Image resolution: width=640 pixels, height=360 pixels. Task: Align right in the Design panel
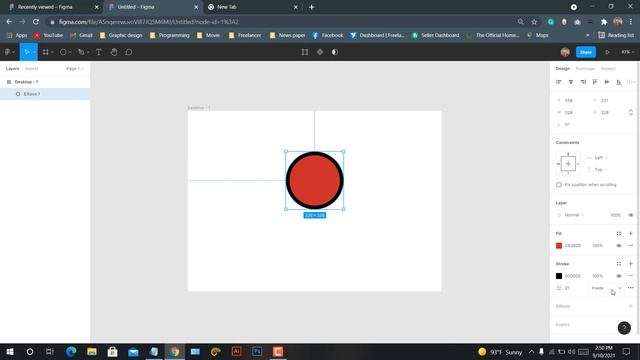point(583,82)
